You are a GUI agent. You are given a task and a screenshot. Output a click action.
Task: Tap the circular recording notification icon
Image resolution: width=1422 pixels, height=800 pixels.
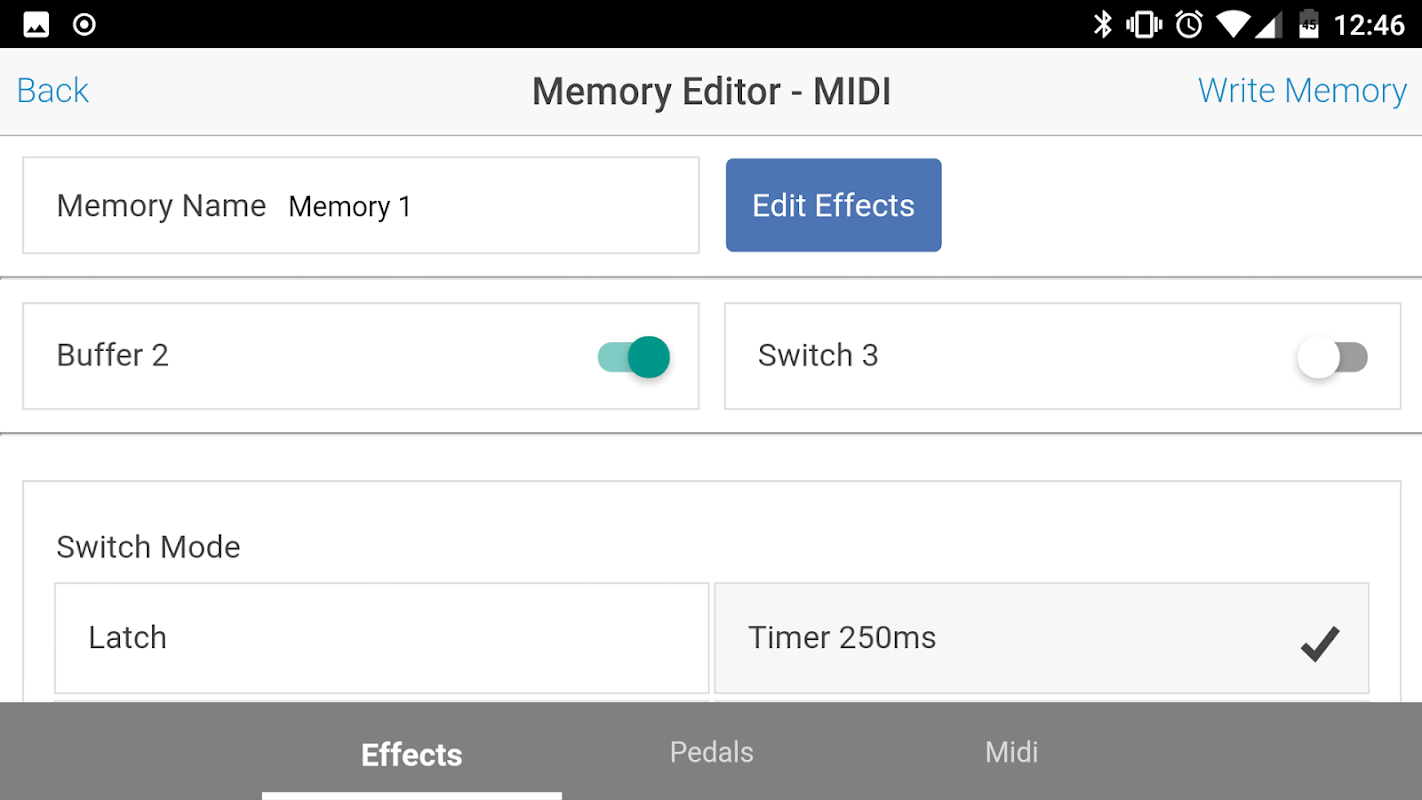point(85,24)
